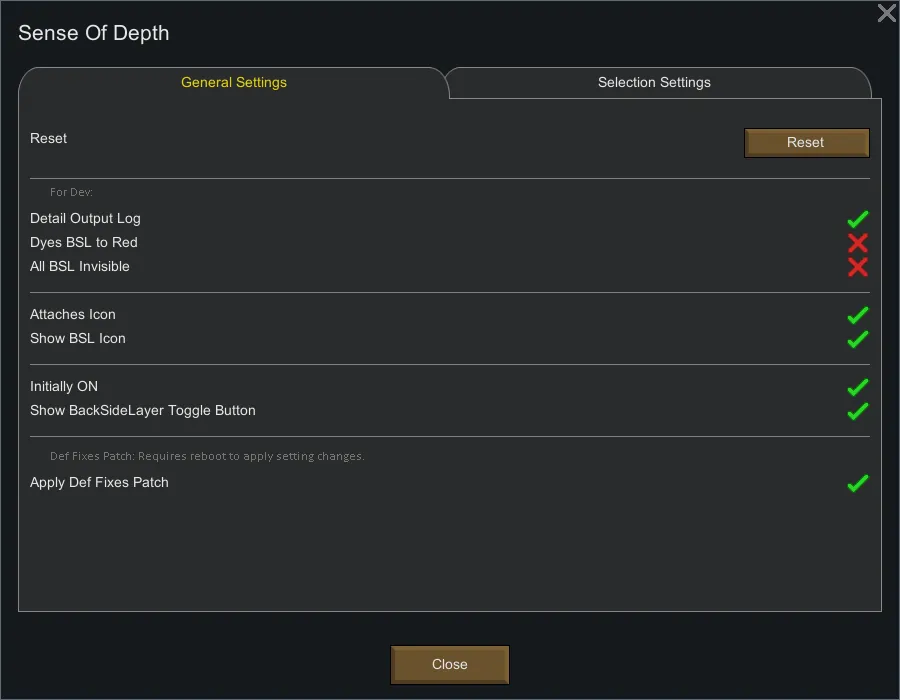This screenshot has width=900, height=700.
Task: Click the 'Apply Def Fixes Patch' label
Action: coord(99,483)
